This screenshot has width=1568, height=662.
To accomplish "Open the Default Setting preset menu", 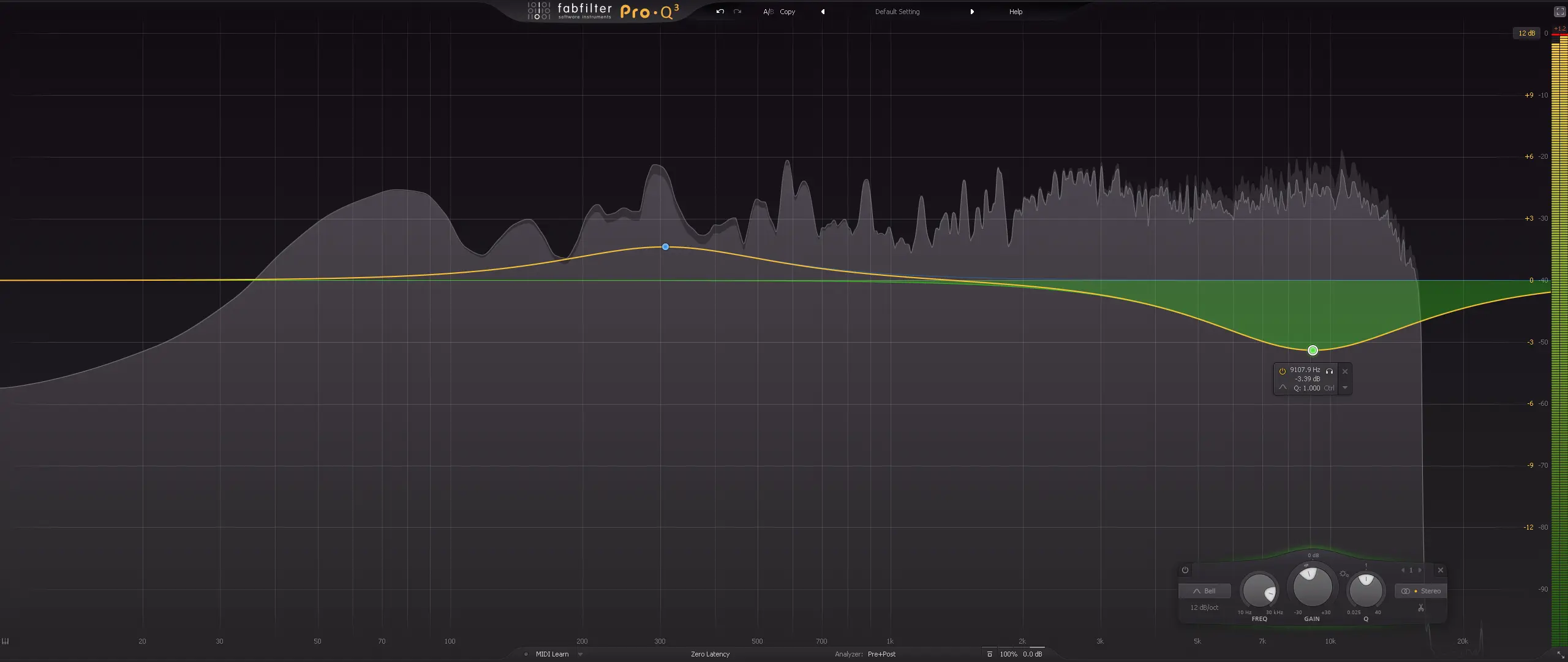I will click(x=897, y=12).
